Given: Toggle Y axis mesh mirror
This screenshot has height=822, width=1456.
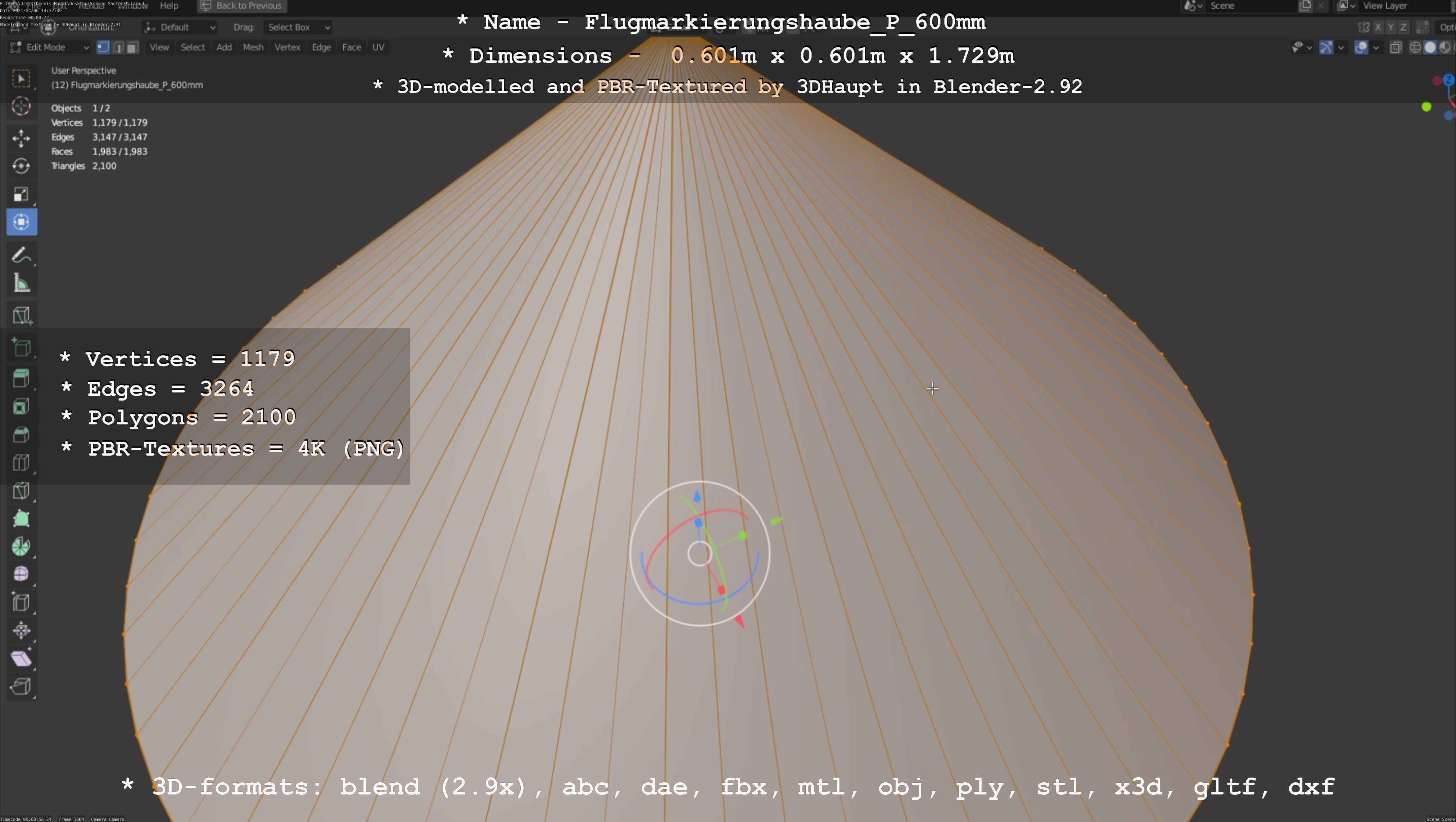Looking at the screenshot, I should pyautogui.click(x=1390, y=27).
